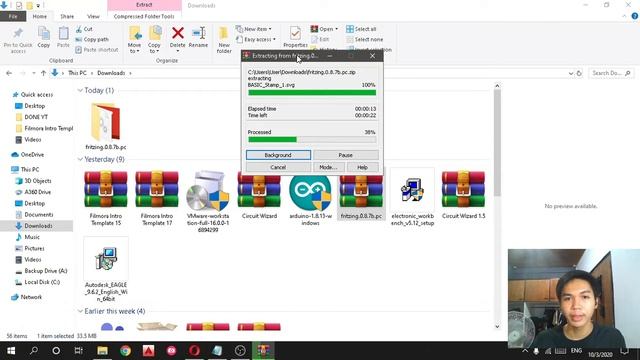Select Downloads in navigation pane
This screenshot has width=640, height=360.
[x=38, y=226]
